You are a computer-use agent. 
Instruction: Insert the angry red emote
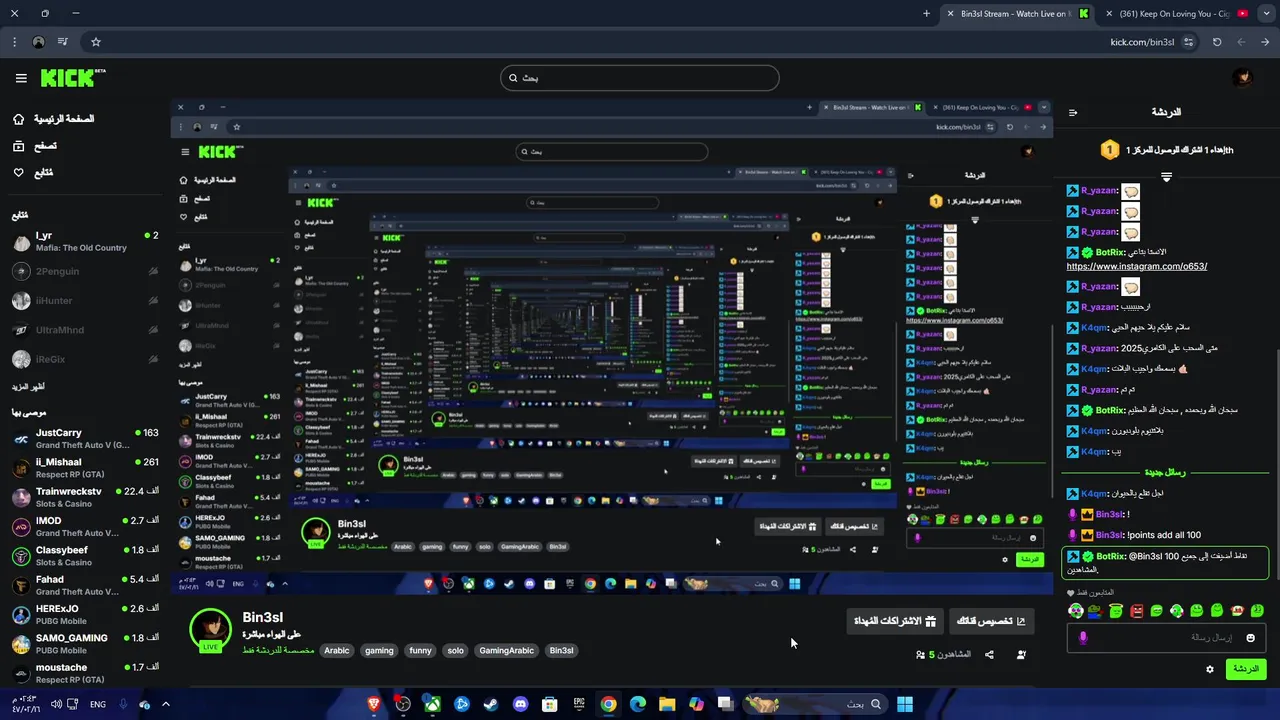pos(1136,611)
